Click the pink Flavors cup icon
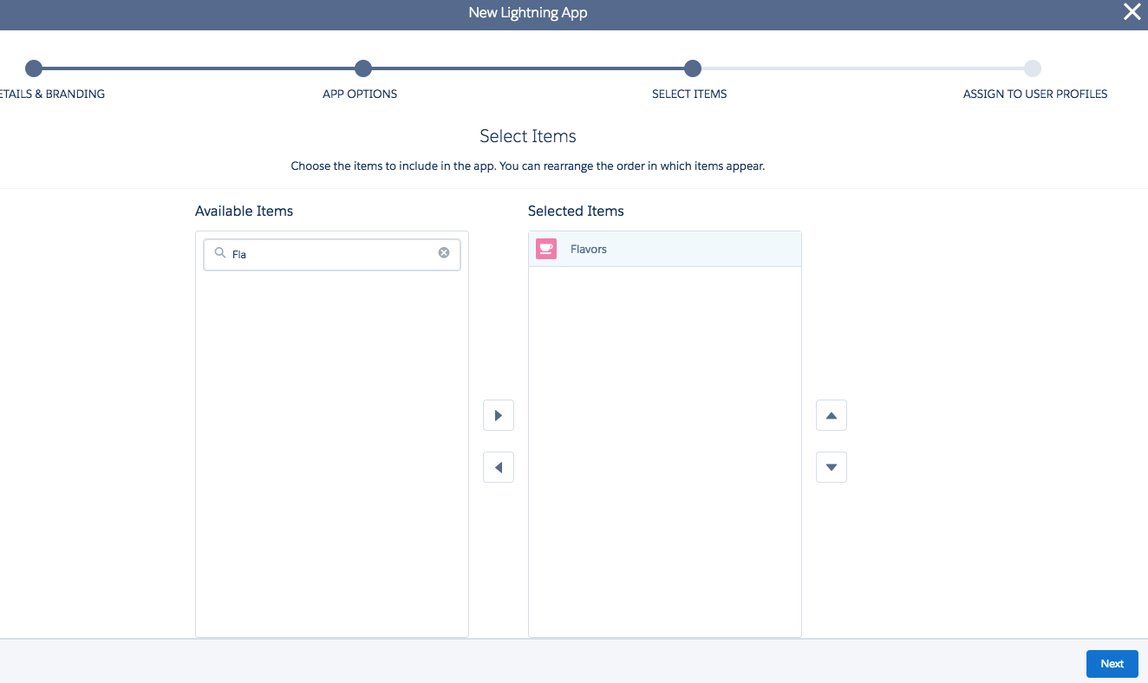The height and width of the screenshot is (683, 1148). (x=546, y=249)
